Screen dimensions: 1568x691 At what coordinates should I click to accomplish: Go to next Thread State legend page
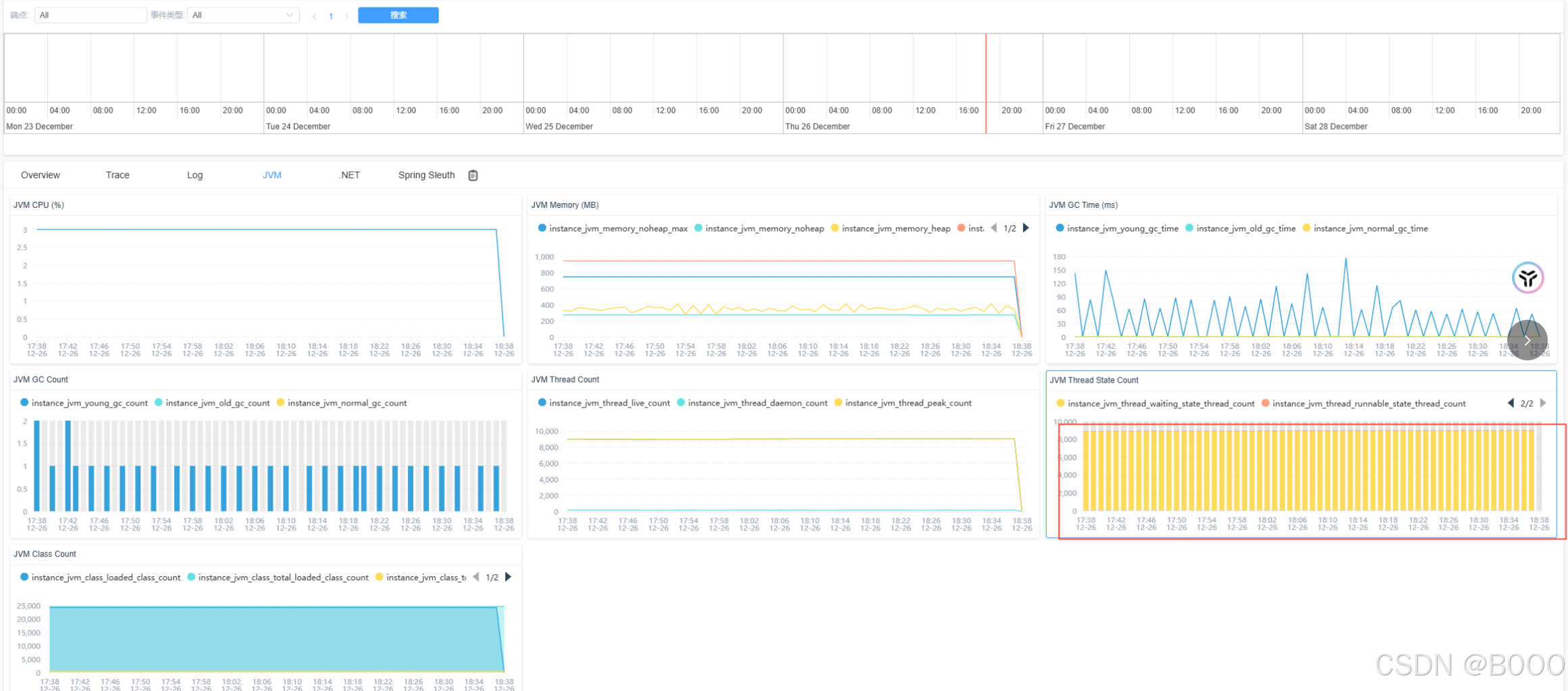coord(1543,403)
